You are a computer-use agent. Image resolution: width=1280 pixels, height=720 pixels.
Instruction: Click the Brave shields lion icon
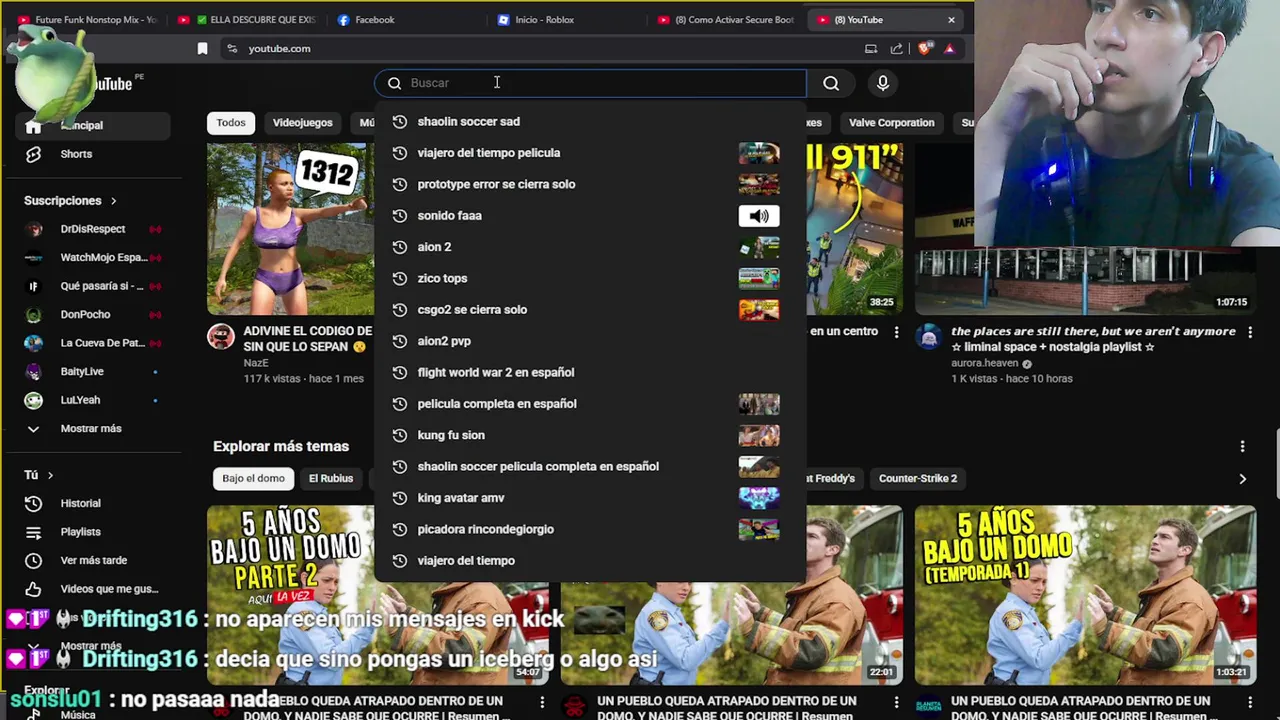(x=924, y=48)
